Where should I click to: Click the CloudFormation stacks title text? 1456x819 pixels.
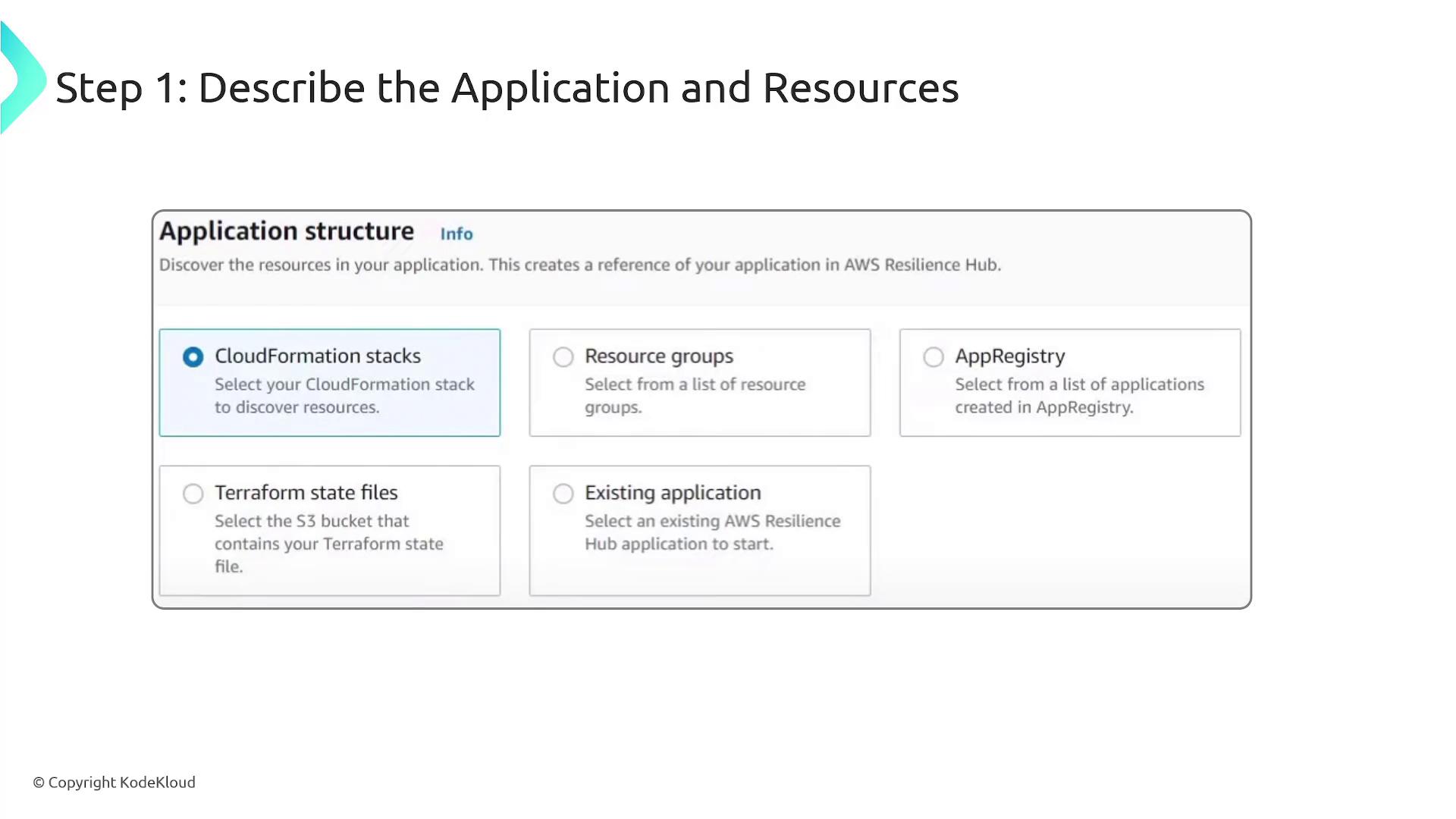[x=318, y=356]
